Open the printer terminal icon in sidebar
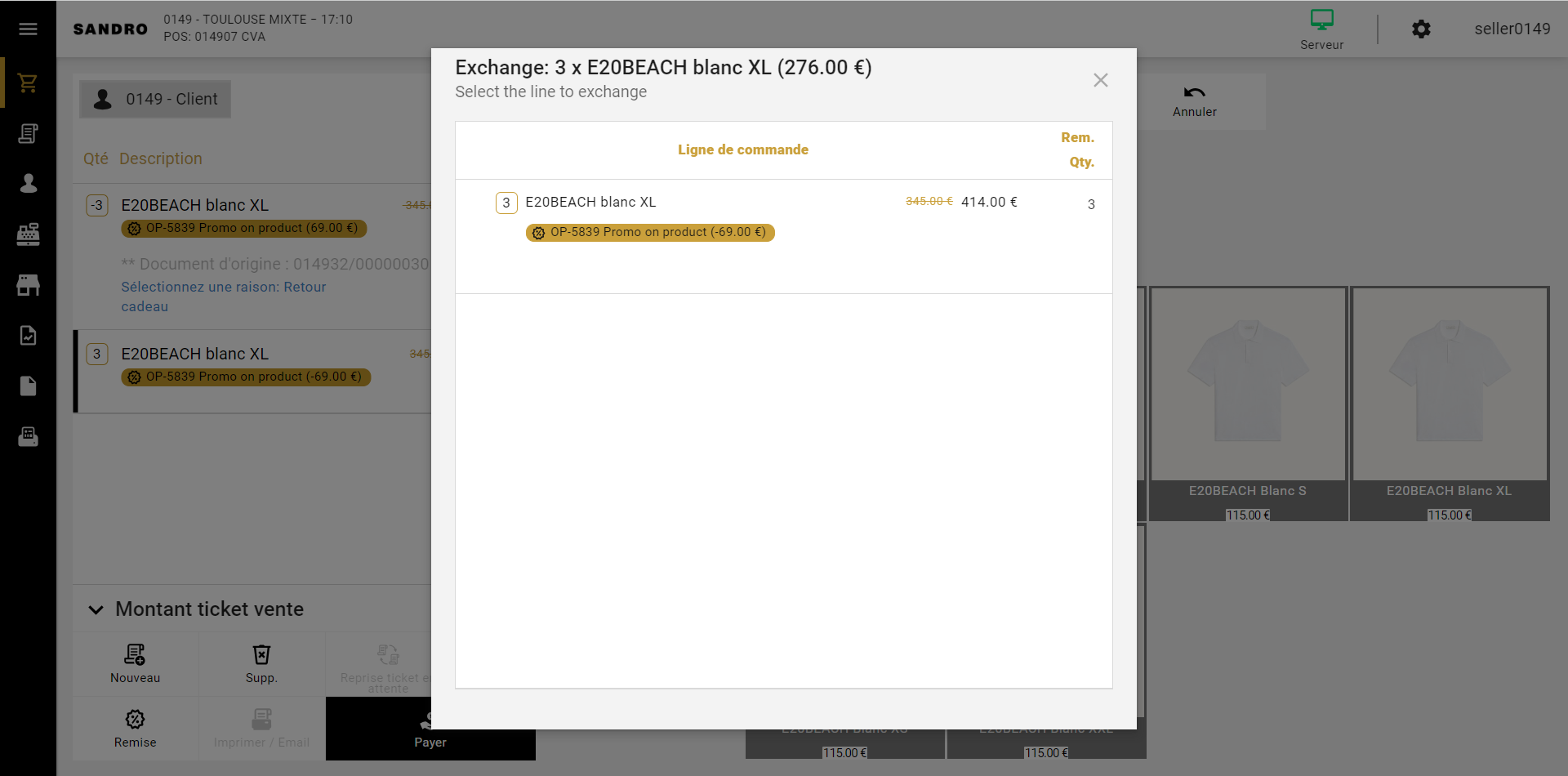Screen dimensions: 1568x776 tap(28, 436)
